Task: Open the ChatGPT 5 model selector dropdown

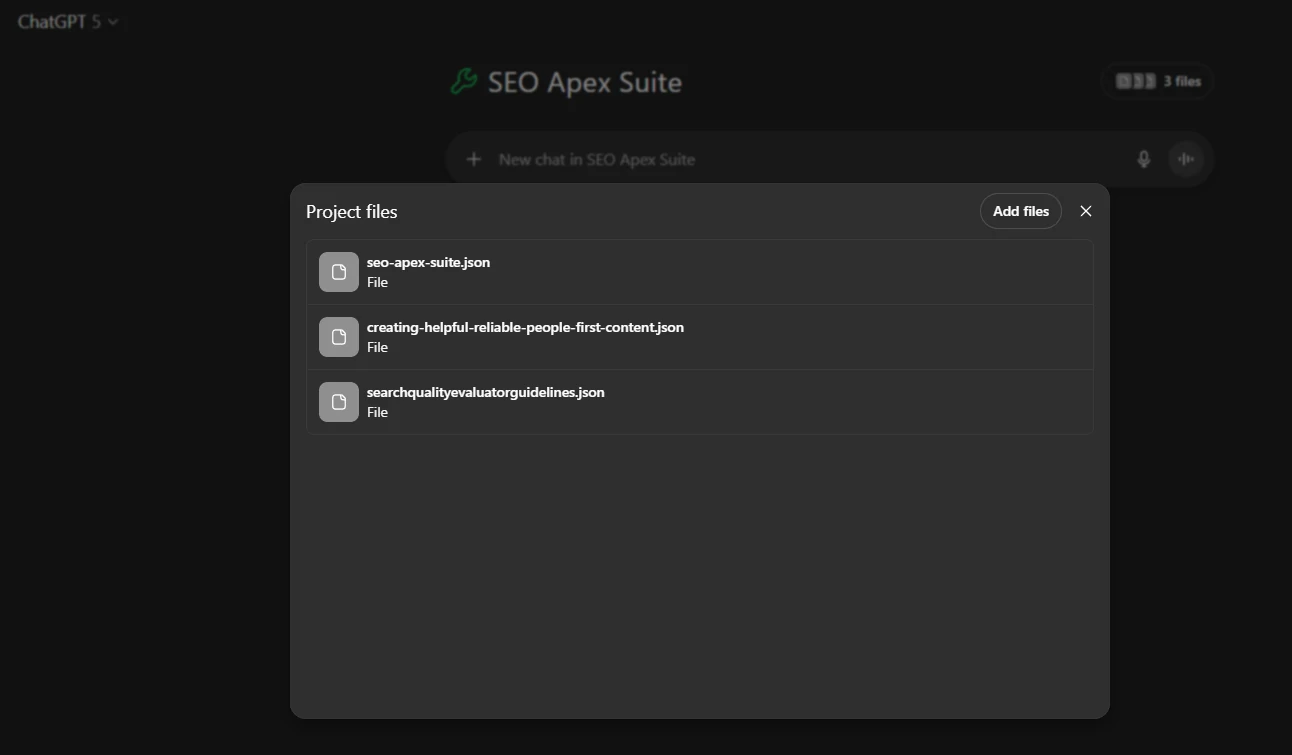Action: pyautogui.click(x=67, y=21)
